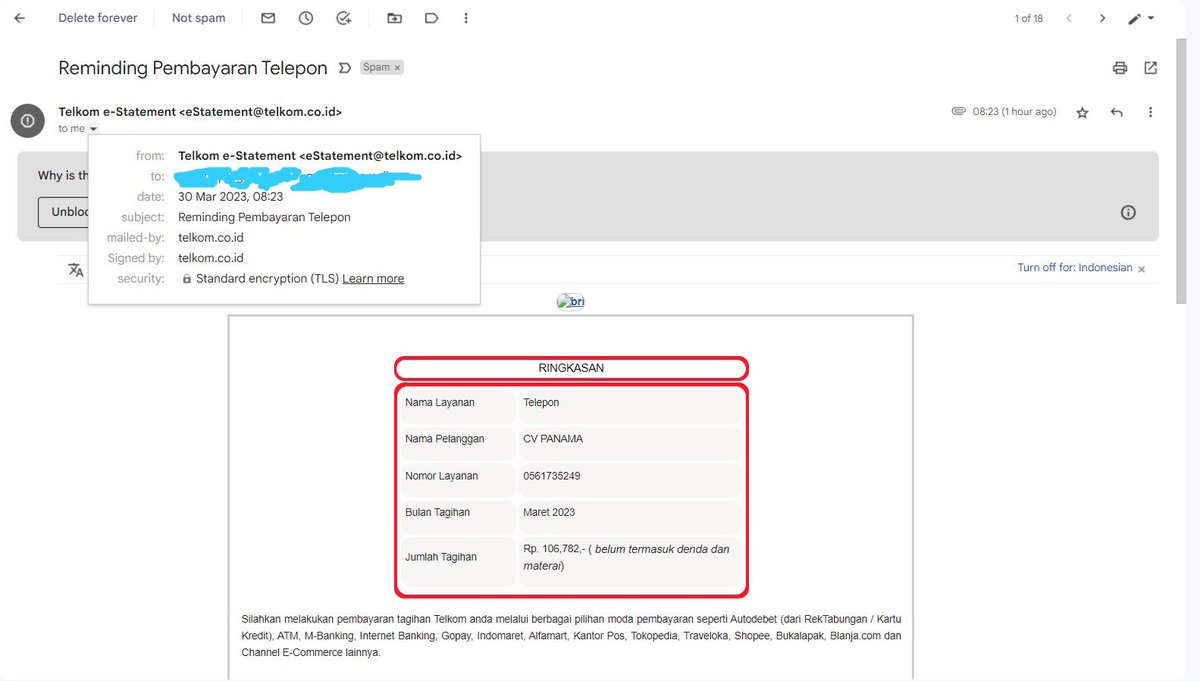The width and height of the screenshot is (1200, 681).
Task: Open spam warning info icon
Action: coord(1128,212)
